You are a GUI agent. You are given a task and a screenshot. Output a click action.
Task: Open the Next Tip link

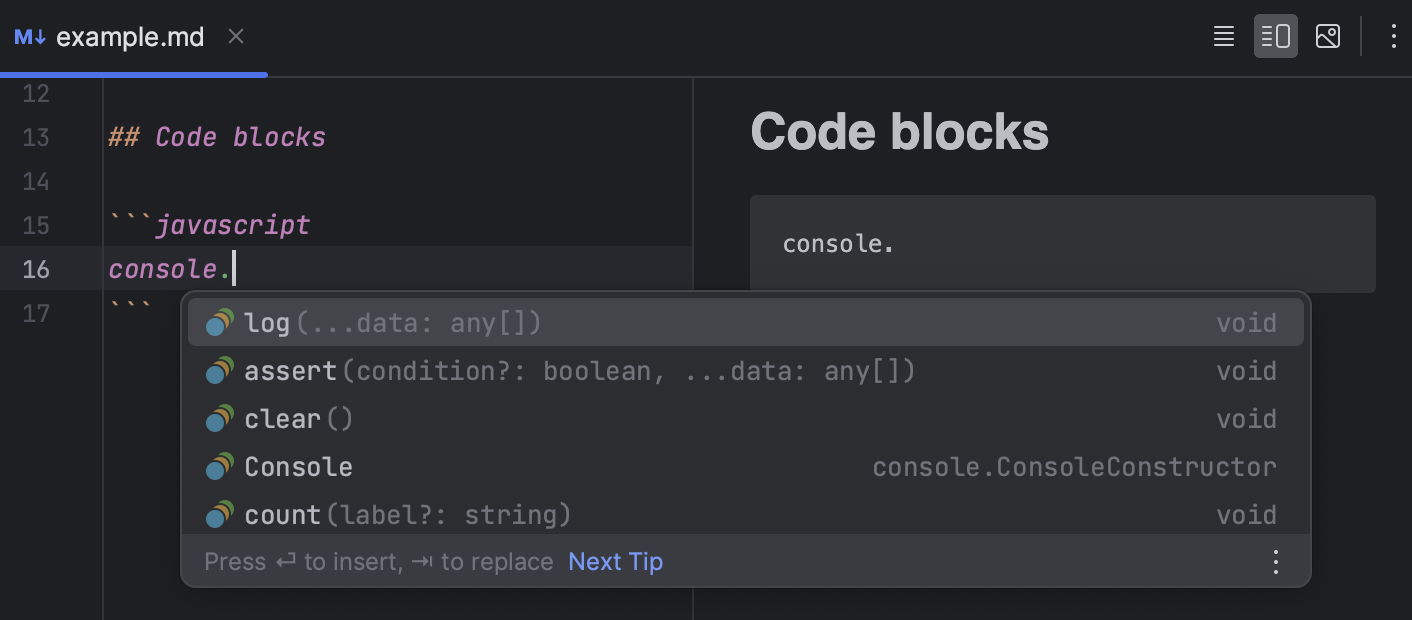click(x=615, y=561)
